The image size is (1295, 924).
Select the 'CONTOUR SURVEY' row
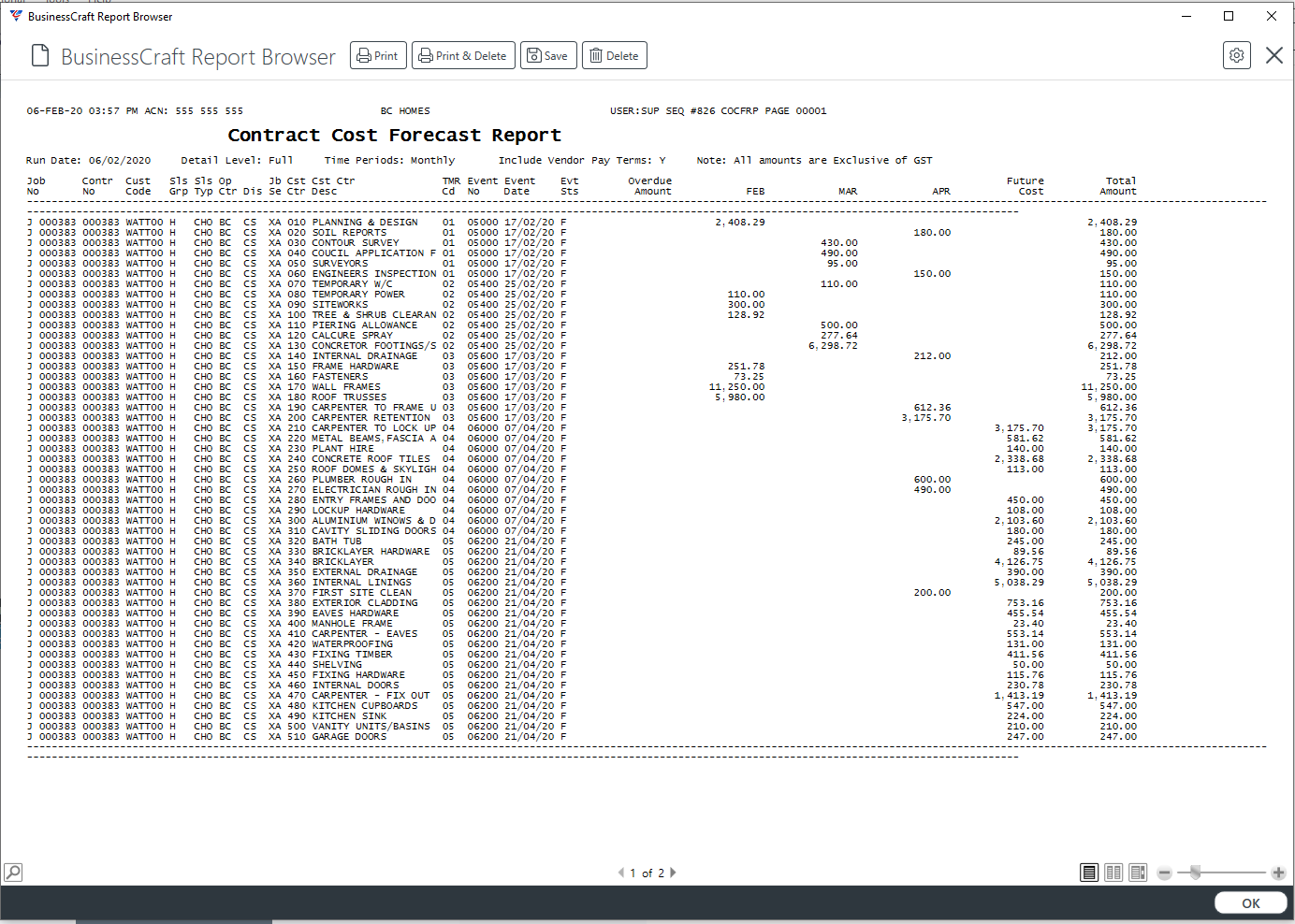(583, 243)
